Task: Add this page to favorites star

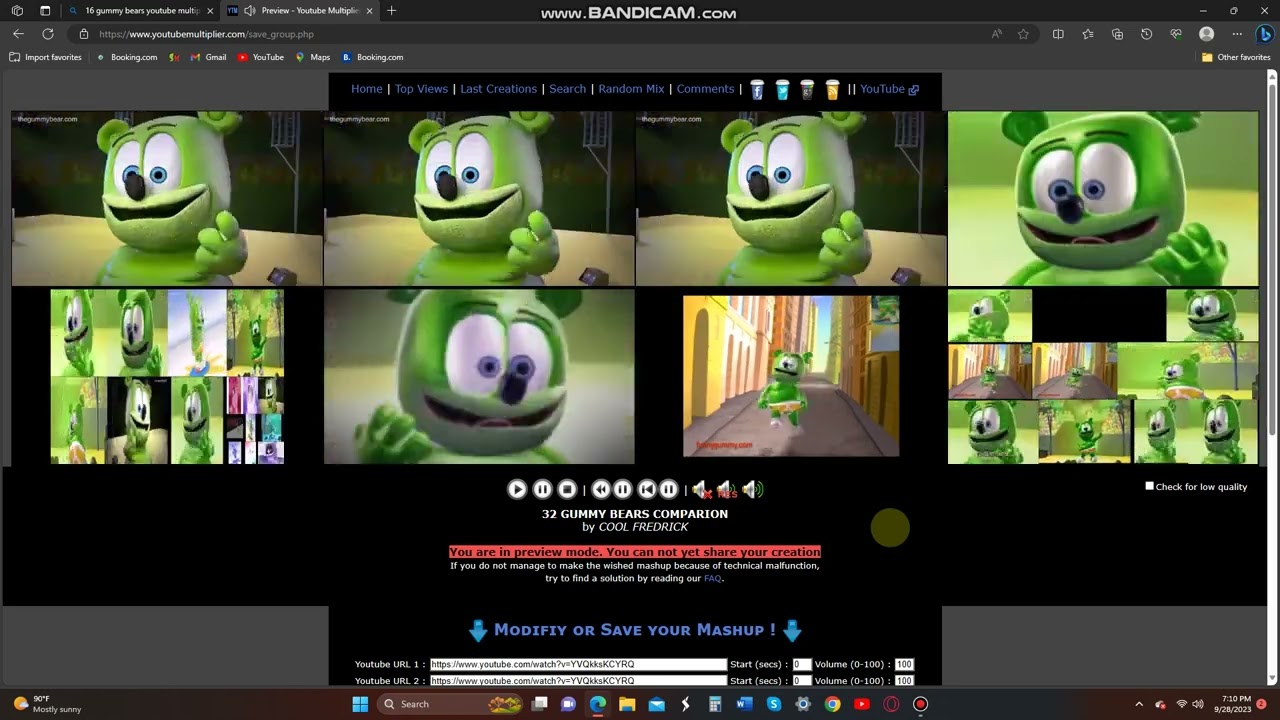Action: click(x=1023, y=34)
